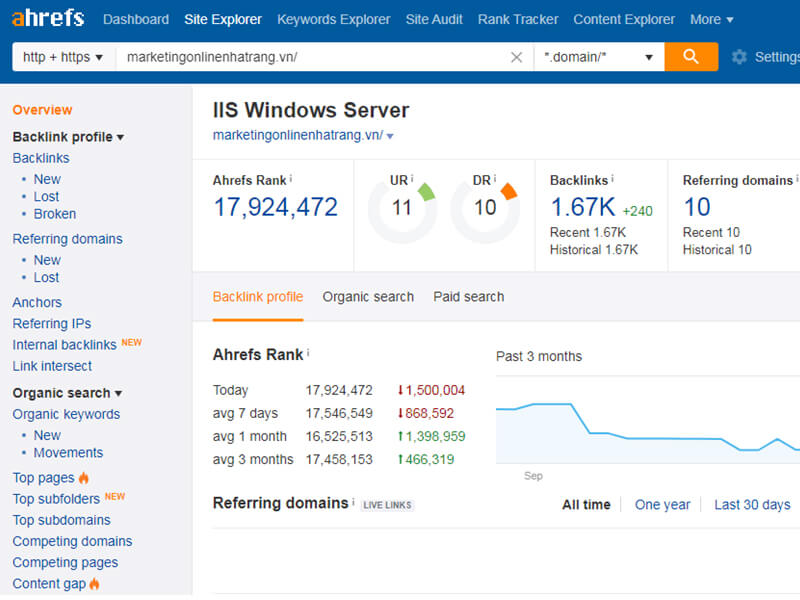Switch to the Backlink profile tab
This screenshot has height=600, width=800.
point(258,297)
